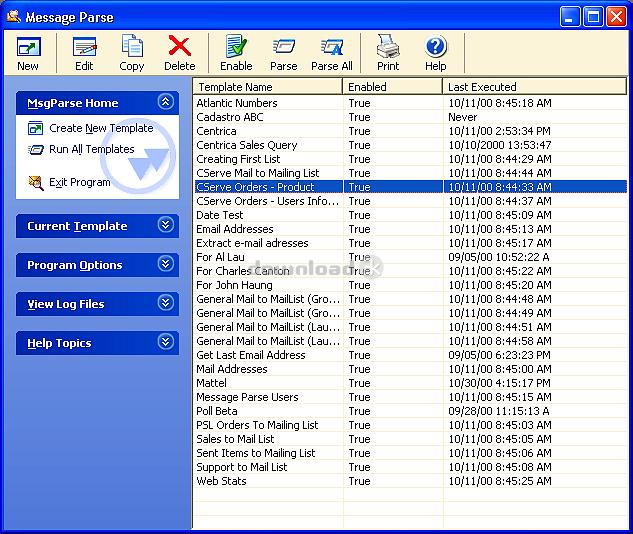
Task: Open Help from the toolbar
Action: pos(436,48)
